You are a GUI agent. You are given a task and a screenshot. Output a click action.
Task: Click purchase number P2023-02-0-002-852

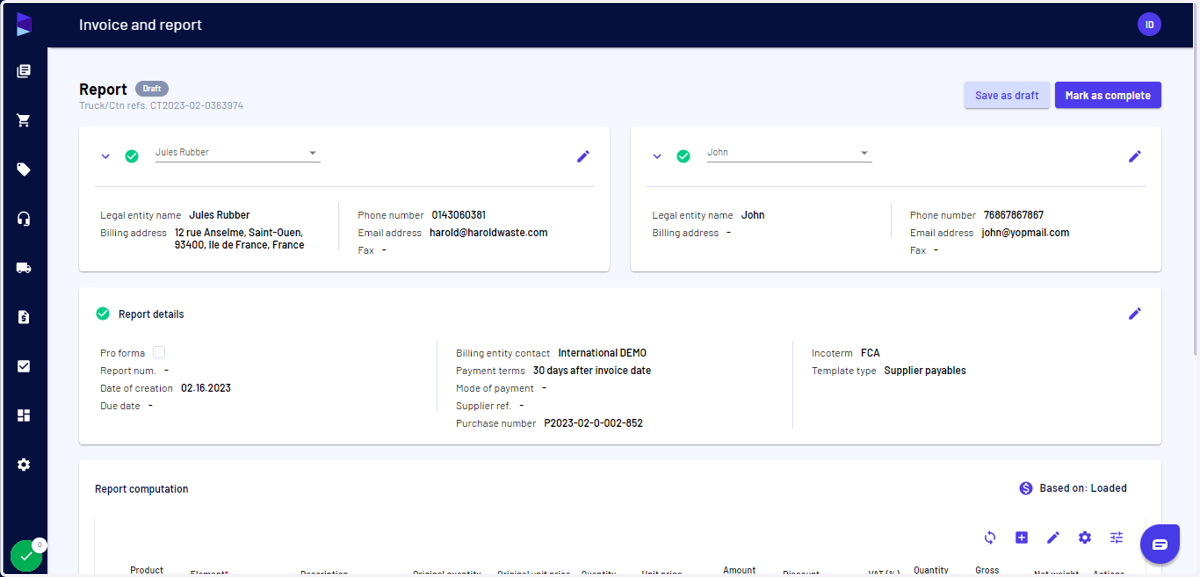pyautogui.click(x=593, y=423)
